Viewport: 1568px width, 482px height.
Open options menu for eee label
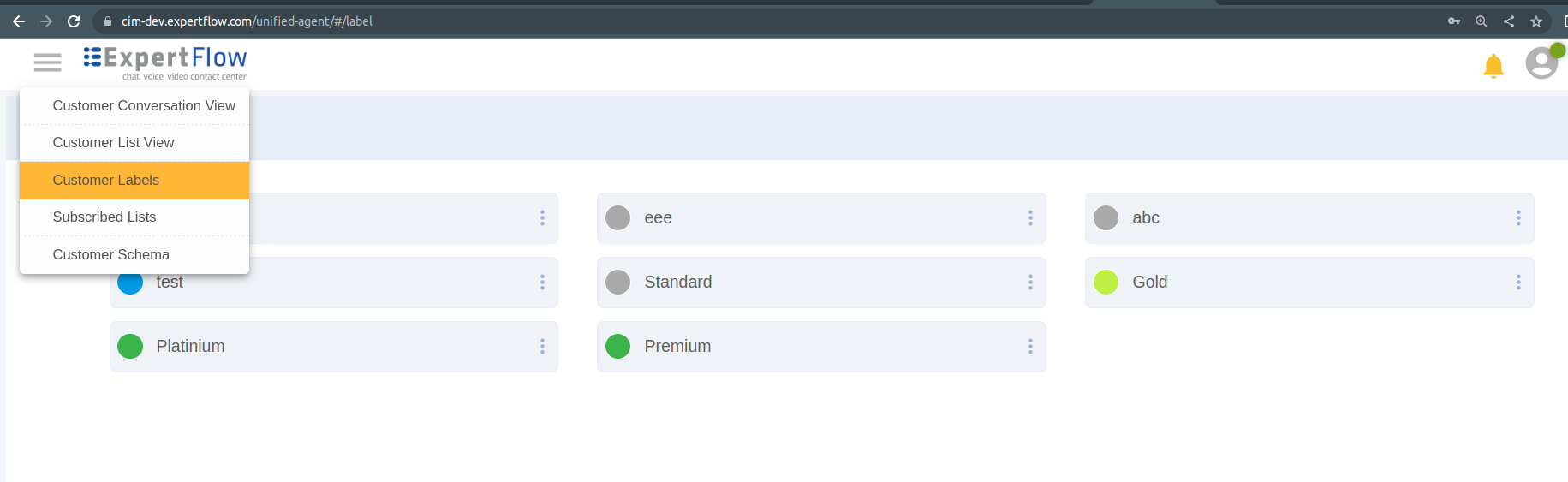pos(1030,218)
